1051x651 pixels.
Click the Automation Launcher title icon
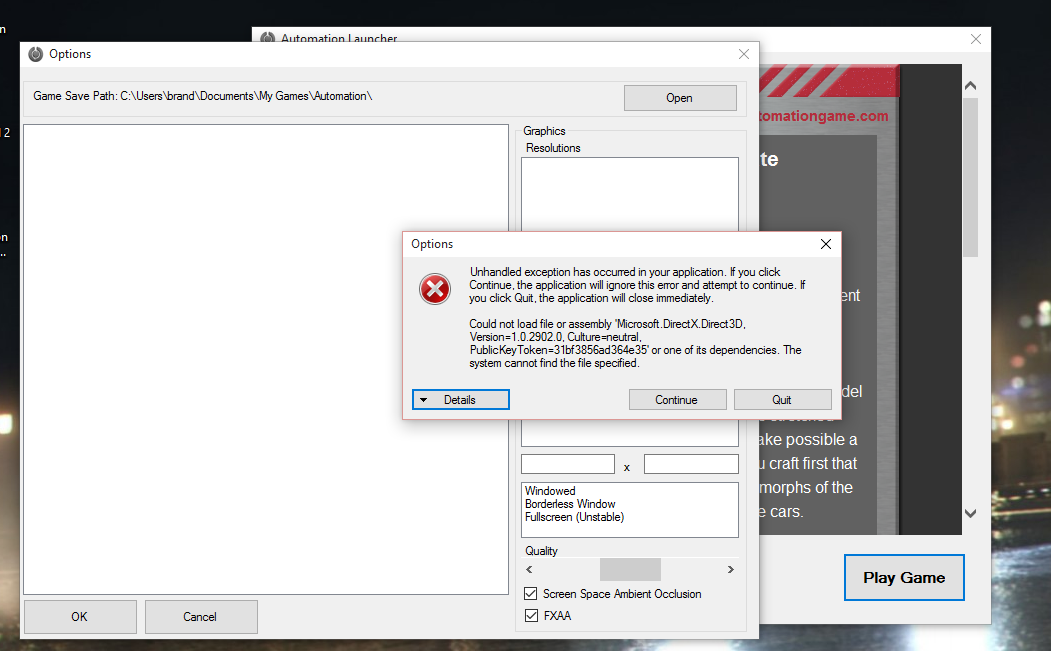[267, 38]
